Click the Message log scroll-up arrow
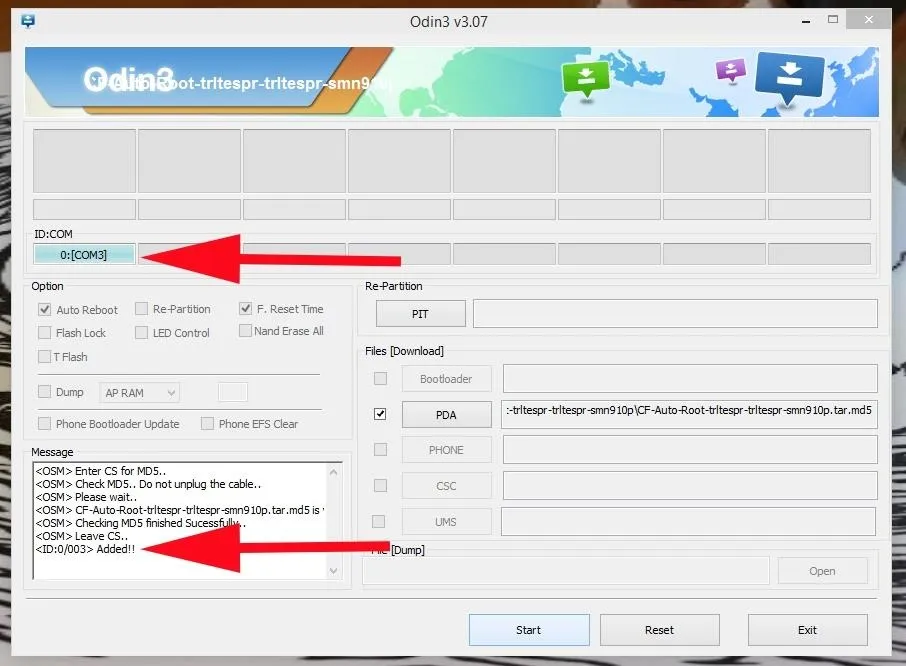The width and height of the screenshot is (906, 666). [x=333, y=472]
